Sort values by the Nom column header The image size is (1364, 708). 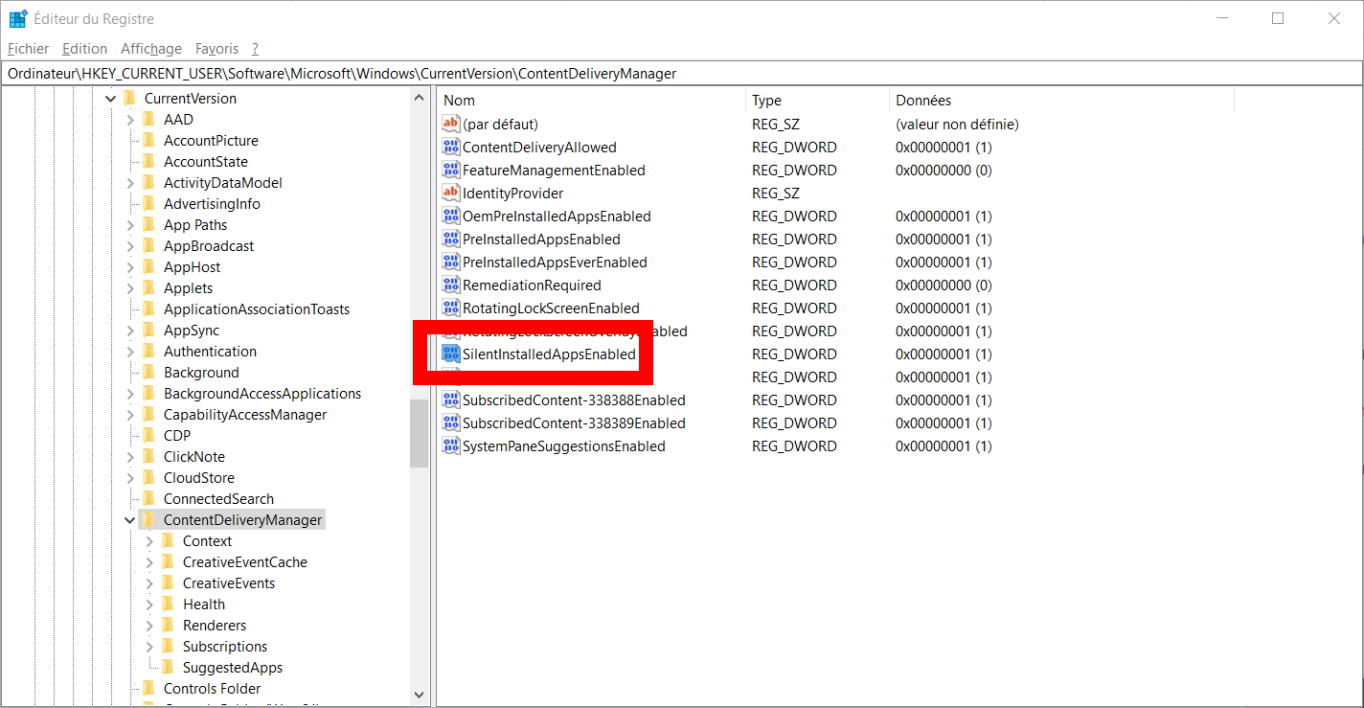pos(590,100)
